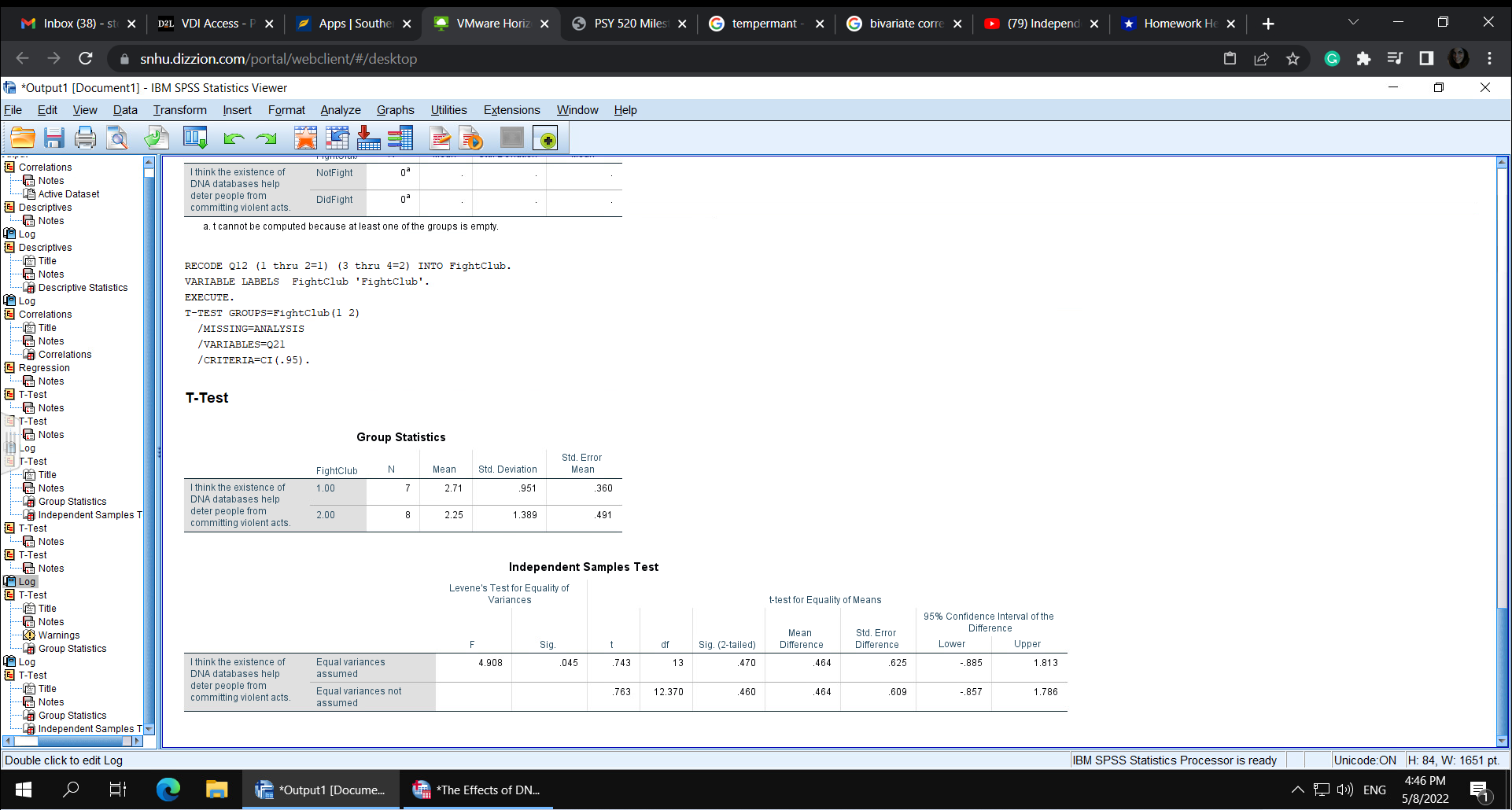The height and width of the screenshot is (810, 1512).
Task: Open the browser Extensions puzzle icon
Action: 1363,58
